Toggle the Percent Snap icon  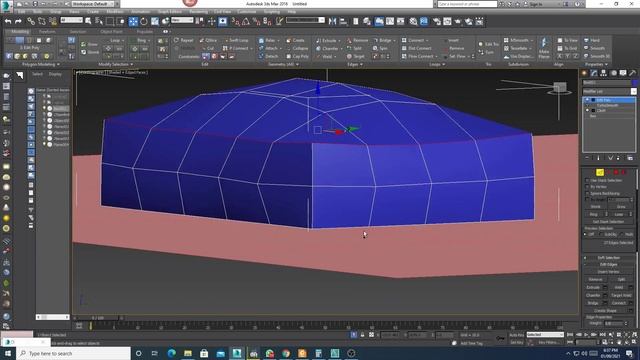click(x=256, y=21)
